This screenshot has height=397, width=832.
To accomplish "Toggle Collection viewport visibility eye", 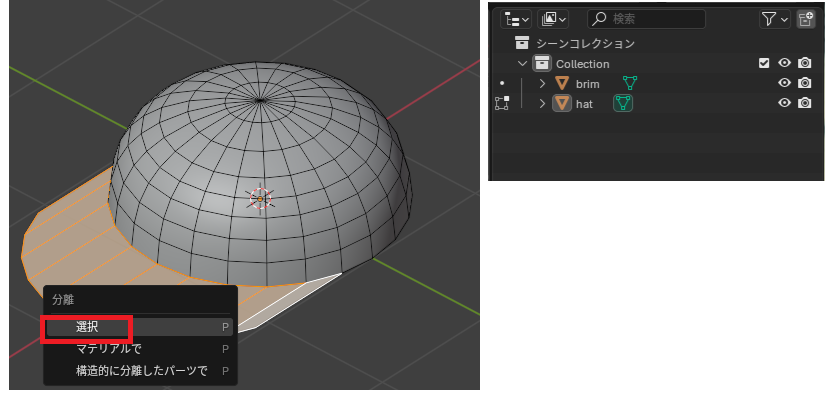I will pyautogui.click(x=784, y=63).
